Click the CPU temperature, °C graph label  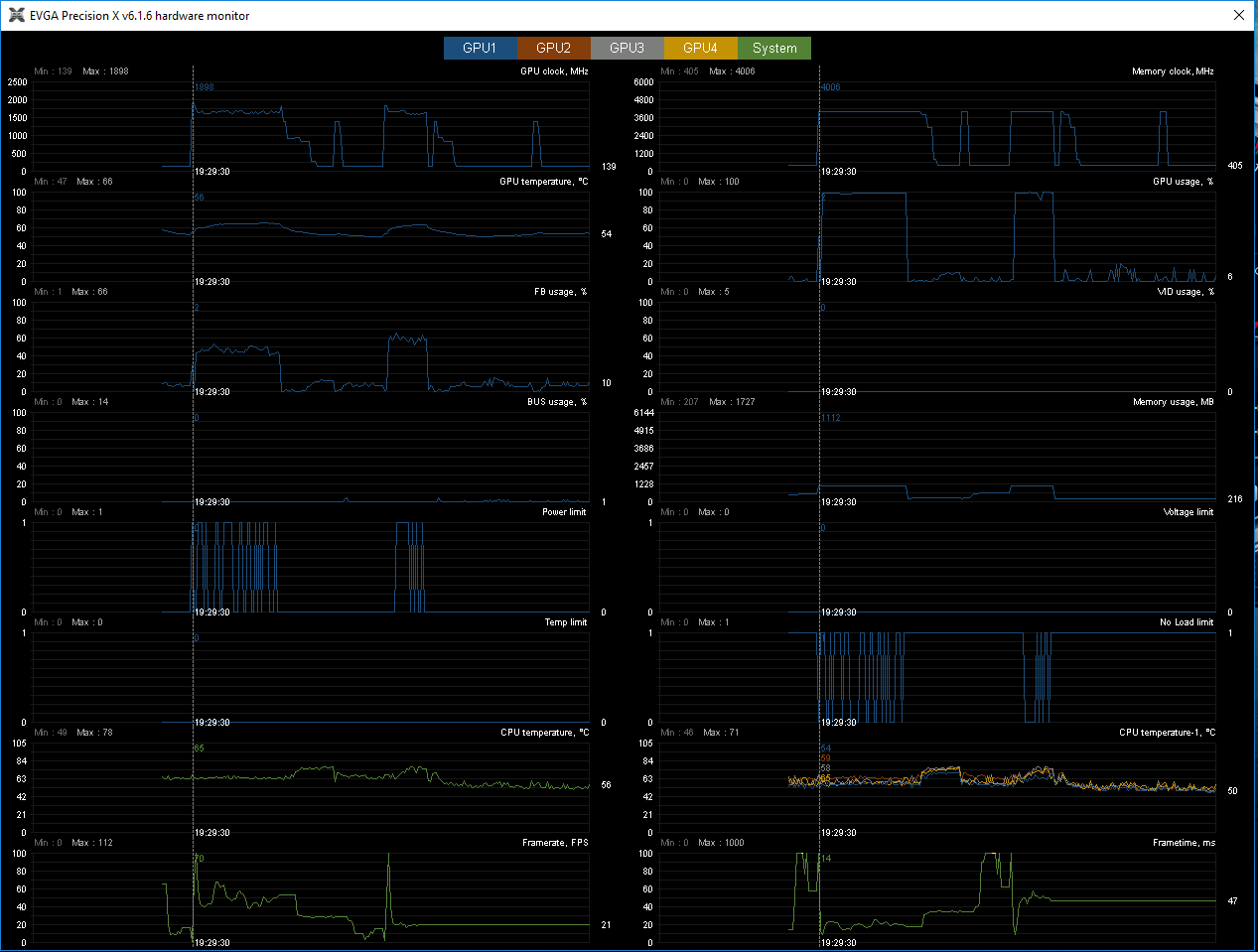545,733
